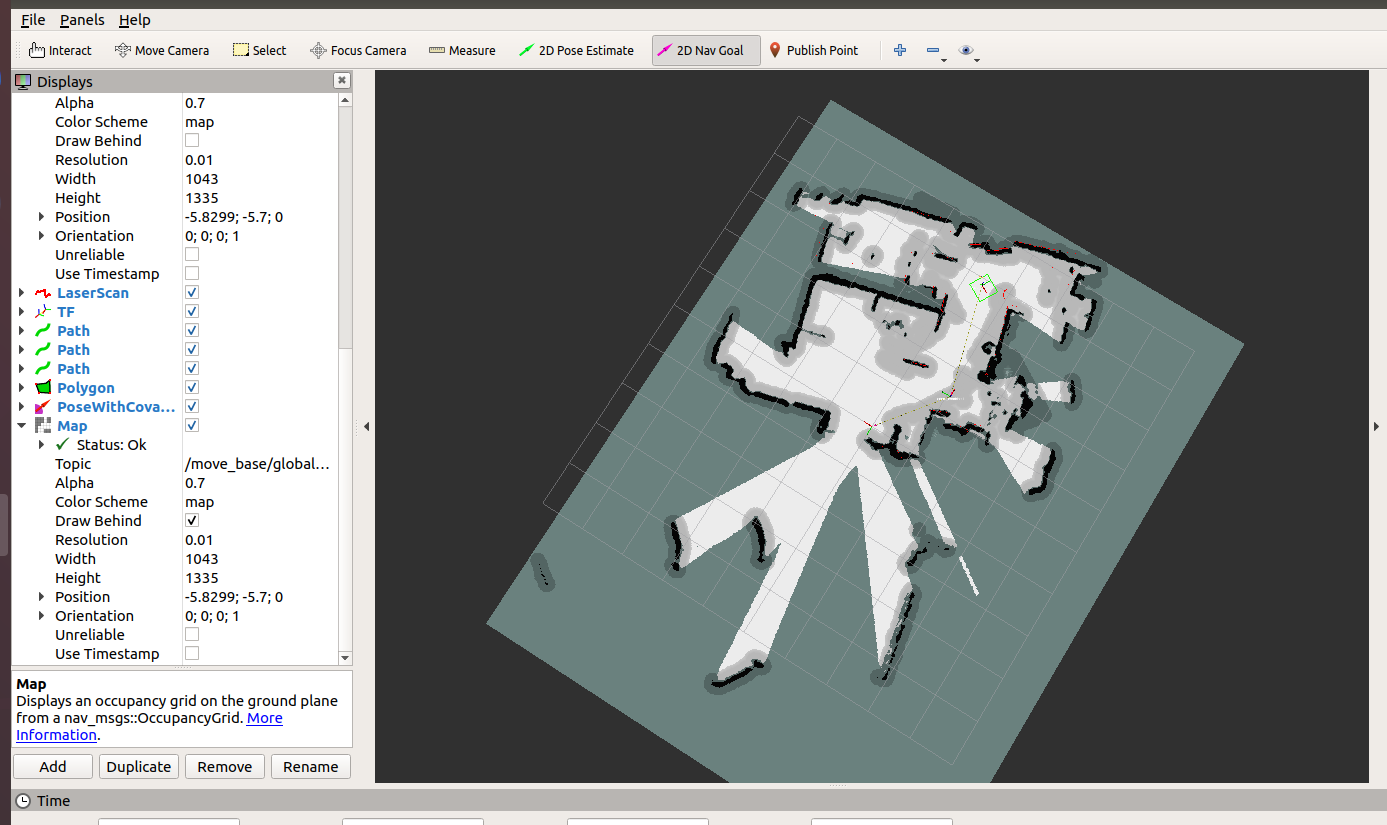Image resolution: width=1387 pixels, height=825 pixels.
Task: Activate the Measure tool
Action: (x=462, y=50)
